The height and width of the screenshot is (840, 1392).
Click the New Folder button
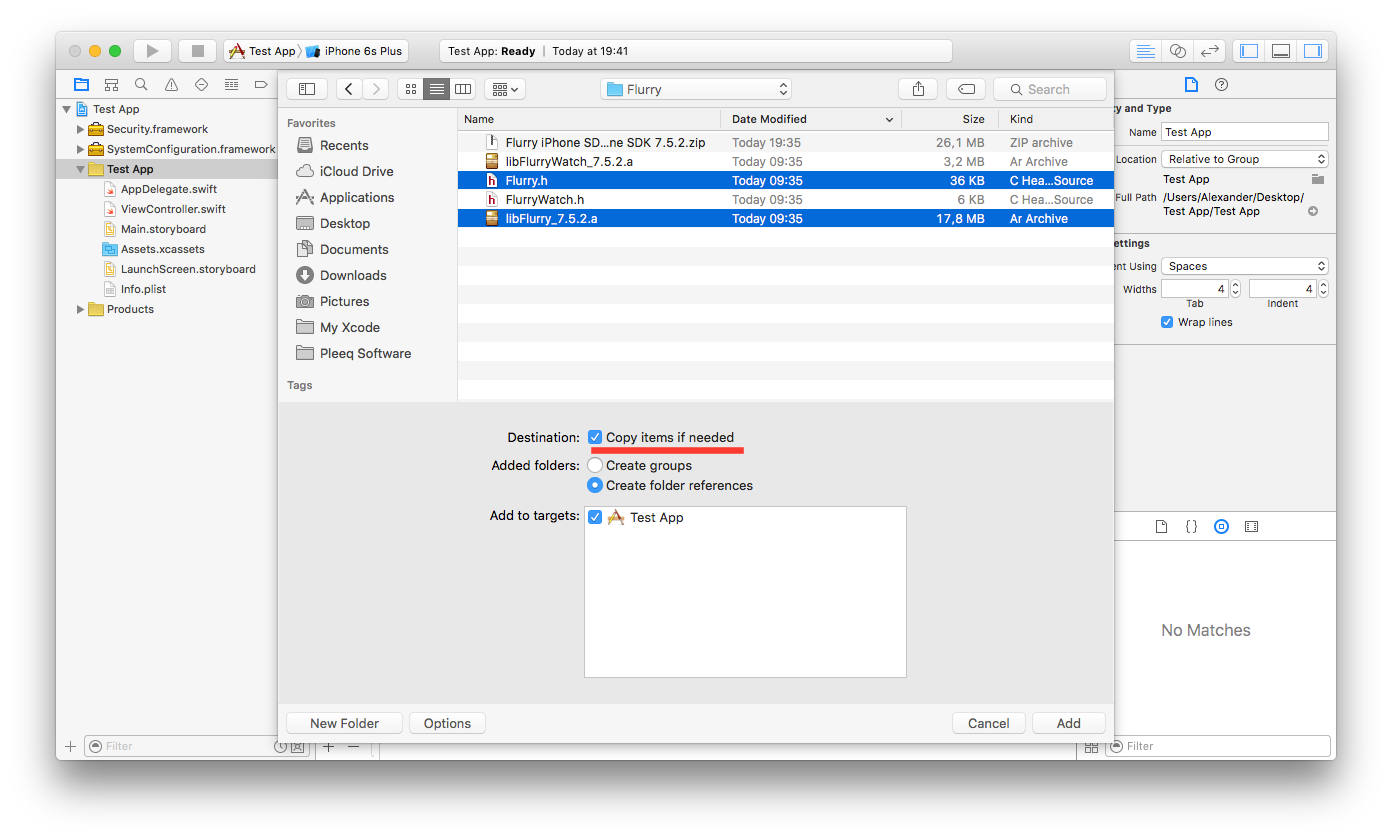(x=344, y=723)
